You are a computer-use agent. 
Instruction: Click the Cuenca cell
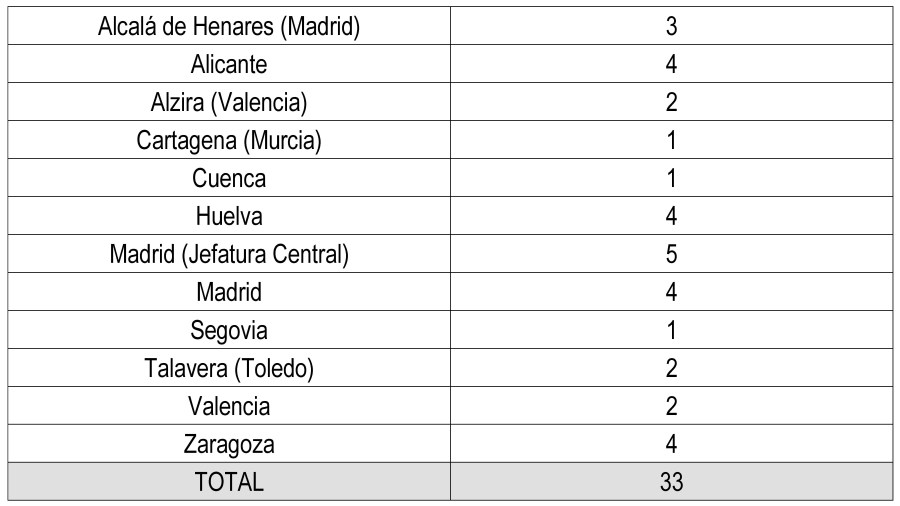tap(229, 179)
